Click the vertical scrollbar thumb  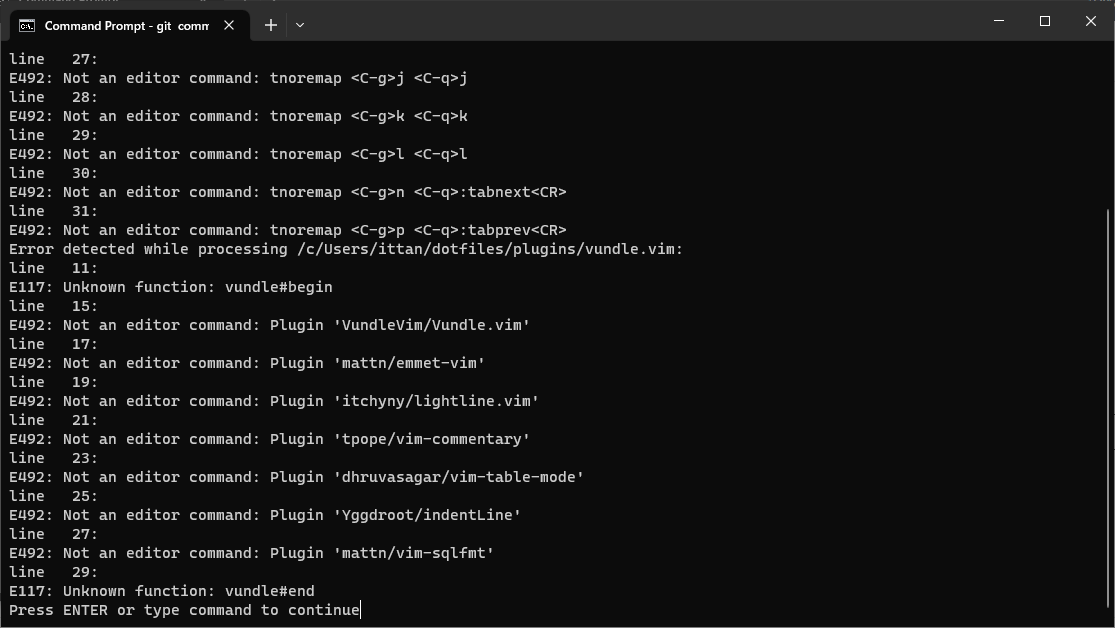[x=1109, y=415]
